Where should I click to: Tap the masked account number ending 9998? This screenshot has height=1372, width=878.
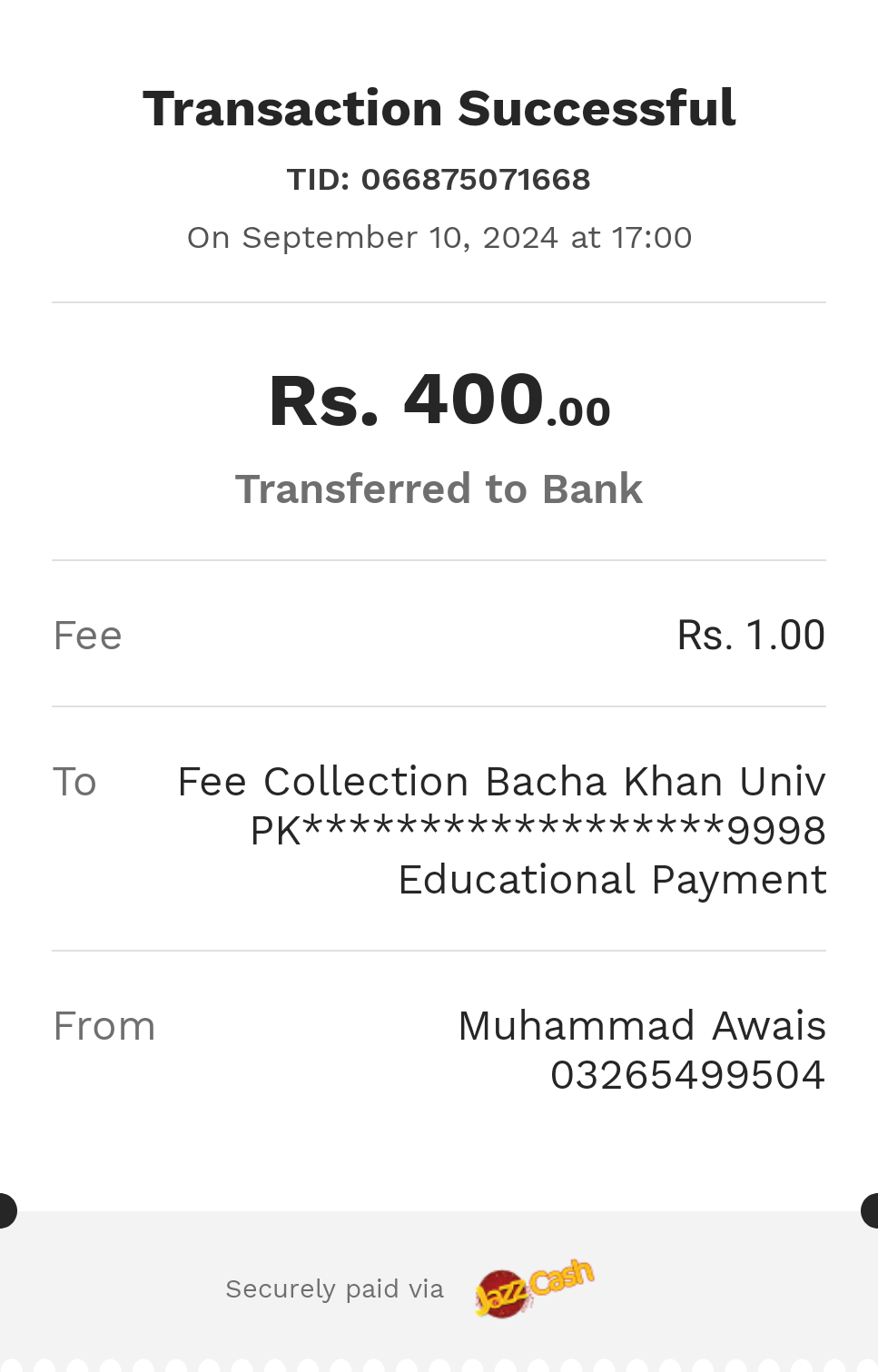pyautogui.click(x=538, y=831)
